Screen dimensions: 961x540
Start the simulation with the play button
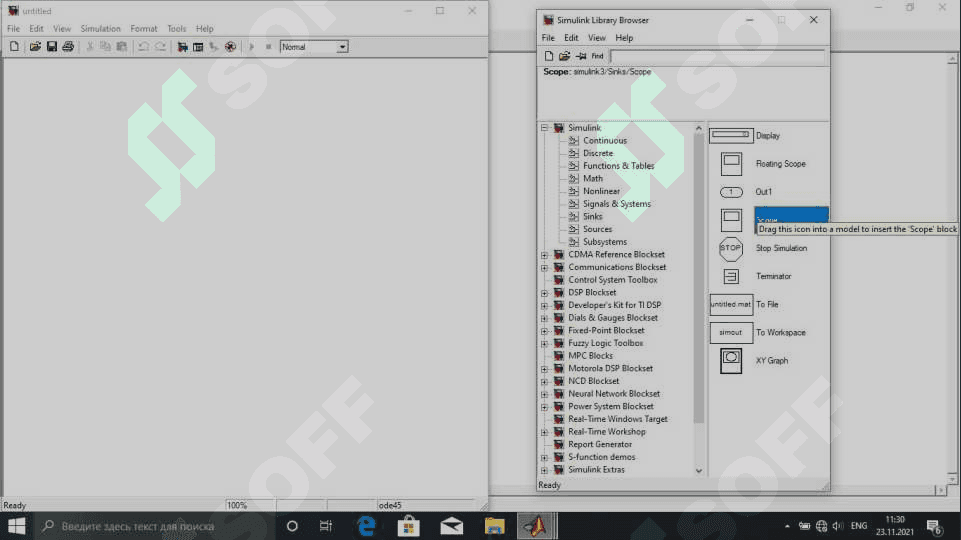point(251,47)
